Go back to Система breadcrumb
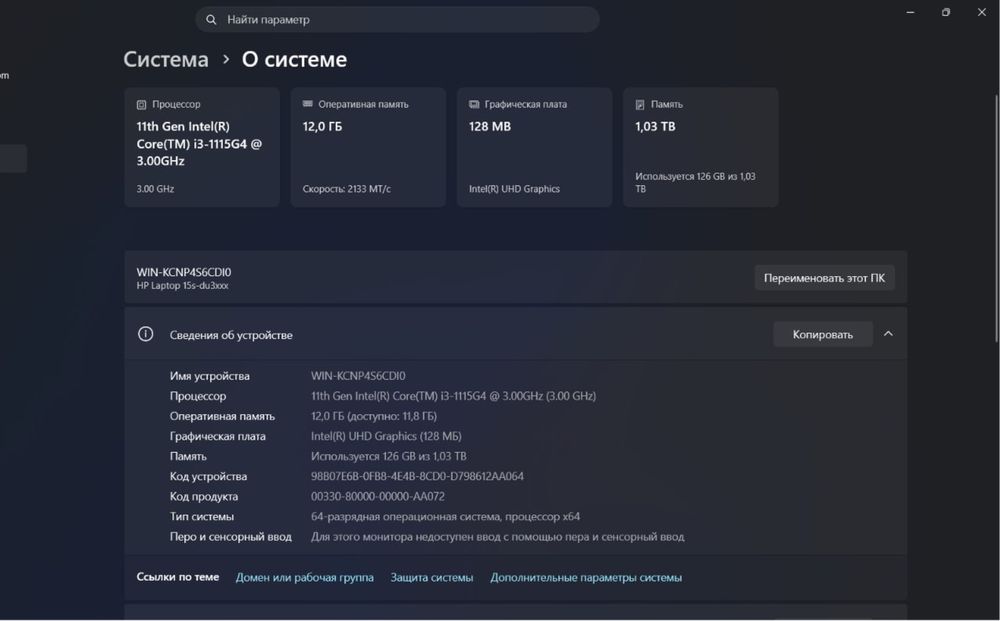 [166, 59]
